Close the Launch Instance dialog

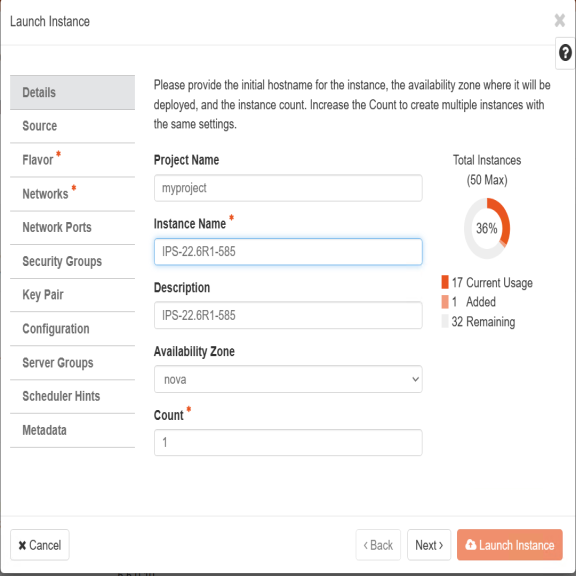tap(559, 21)
